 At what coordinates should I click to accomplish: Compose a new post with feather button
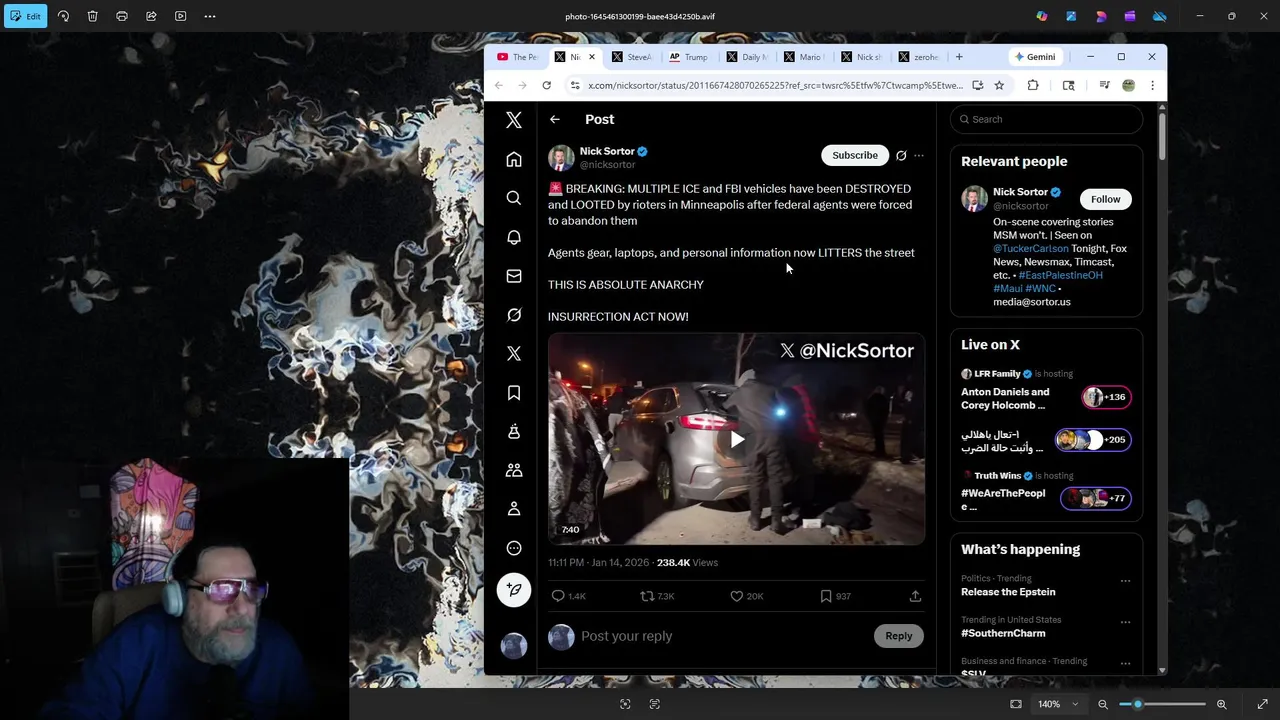(514, 590)
